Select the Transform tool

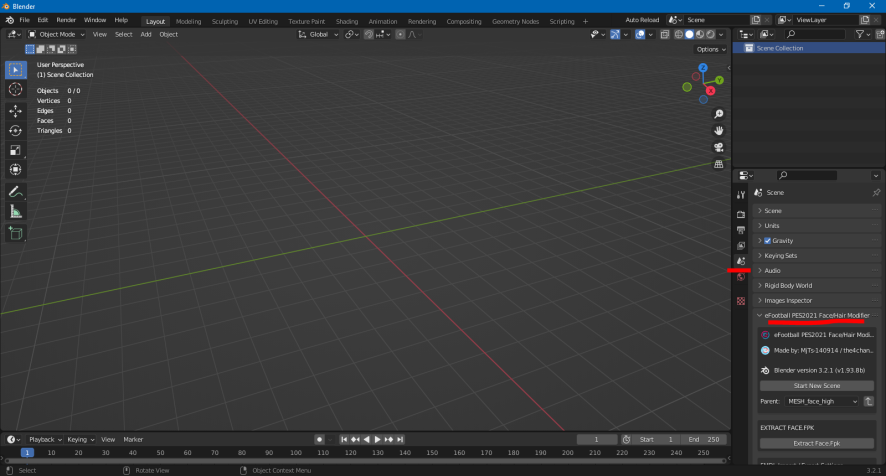coord(16,170)
